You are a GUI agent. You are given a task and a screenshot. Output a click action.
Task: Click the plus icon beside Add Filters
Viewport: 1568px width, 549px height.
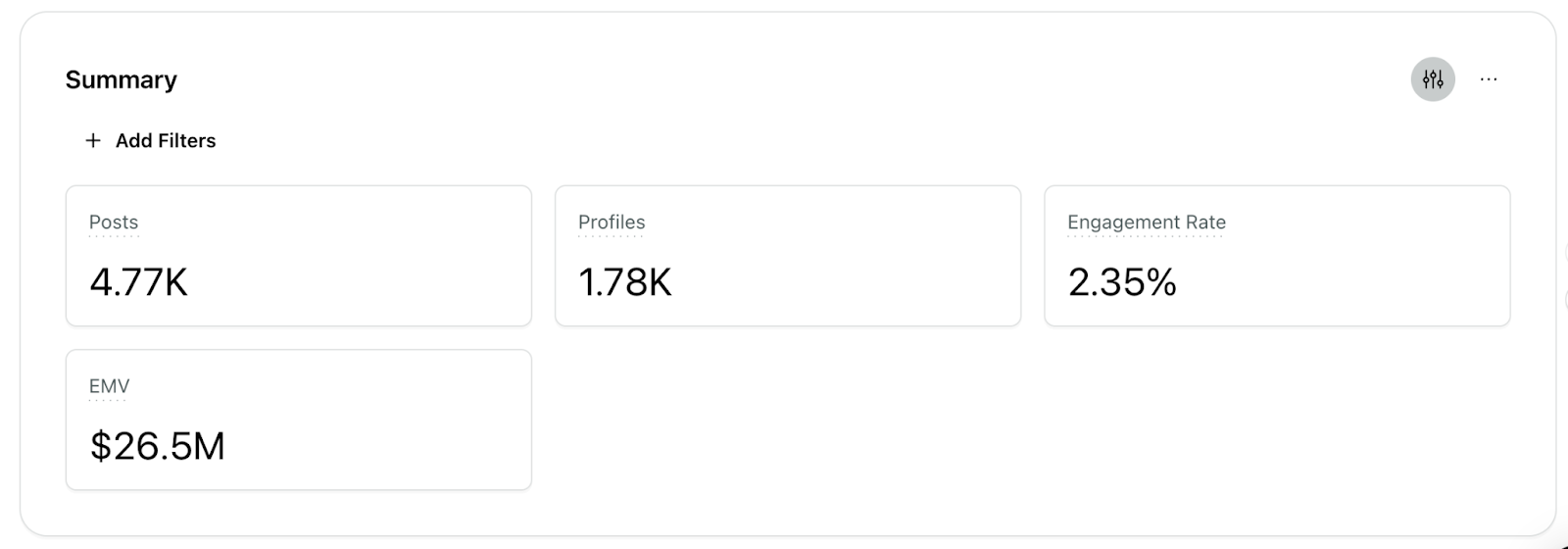(x=93, y=140)
